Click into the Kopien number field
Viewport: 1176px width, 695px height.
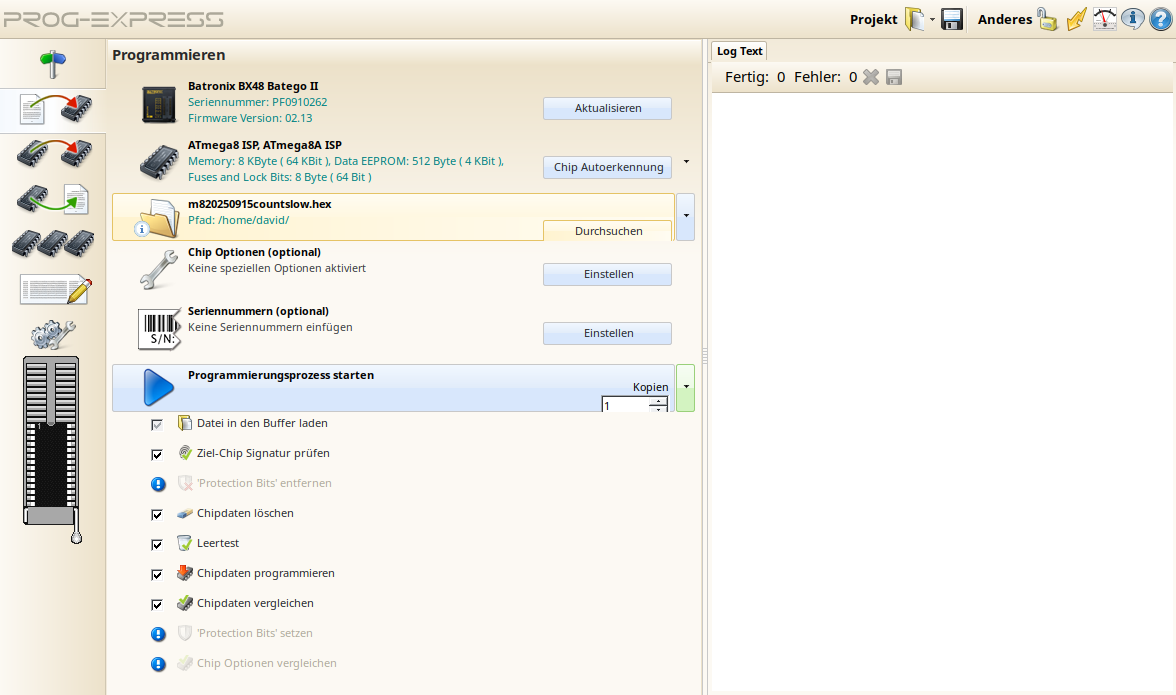625,405
